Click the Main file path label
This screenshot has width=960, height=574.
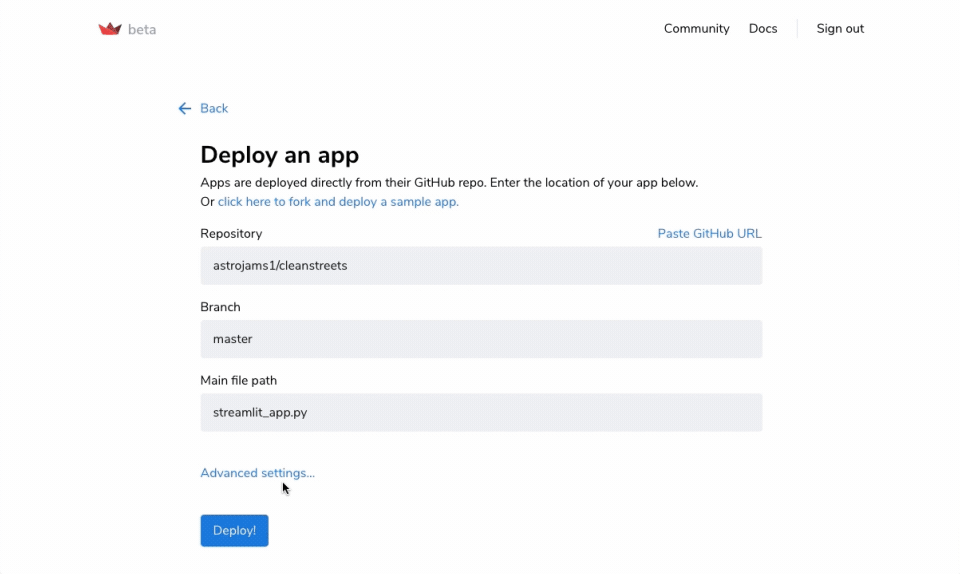(238, 381)
